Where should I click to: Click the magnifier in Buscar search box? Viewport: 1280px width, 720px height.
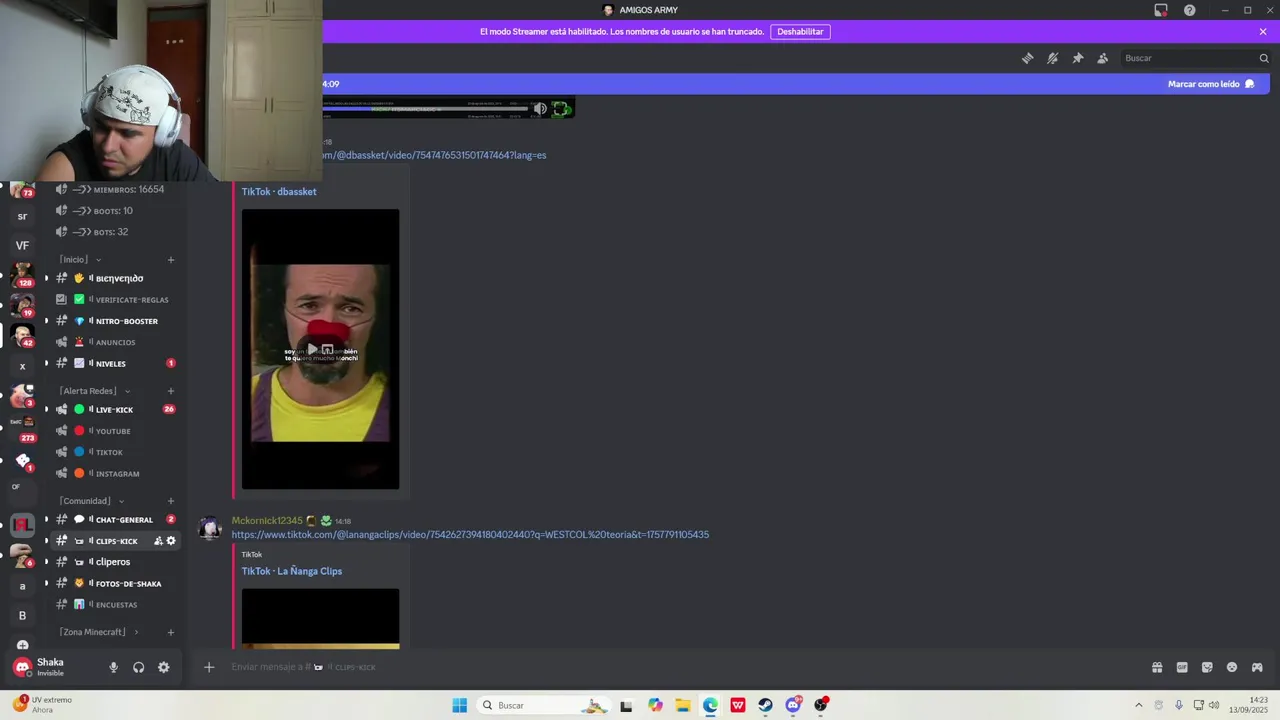coord(1263,58)
